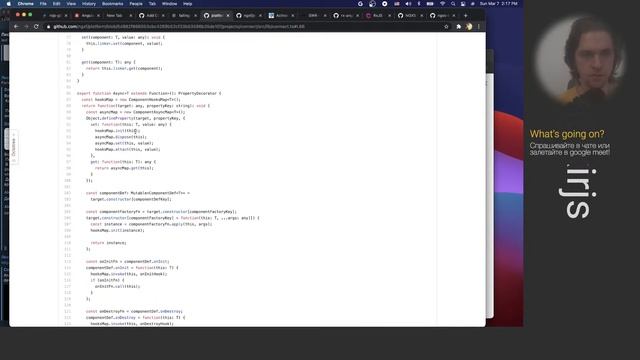Open the Apple menu
The height and width of the screenshot is (360, 640).
[9, 4]
